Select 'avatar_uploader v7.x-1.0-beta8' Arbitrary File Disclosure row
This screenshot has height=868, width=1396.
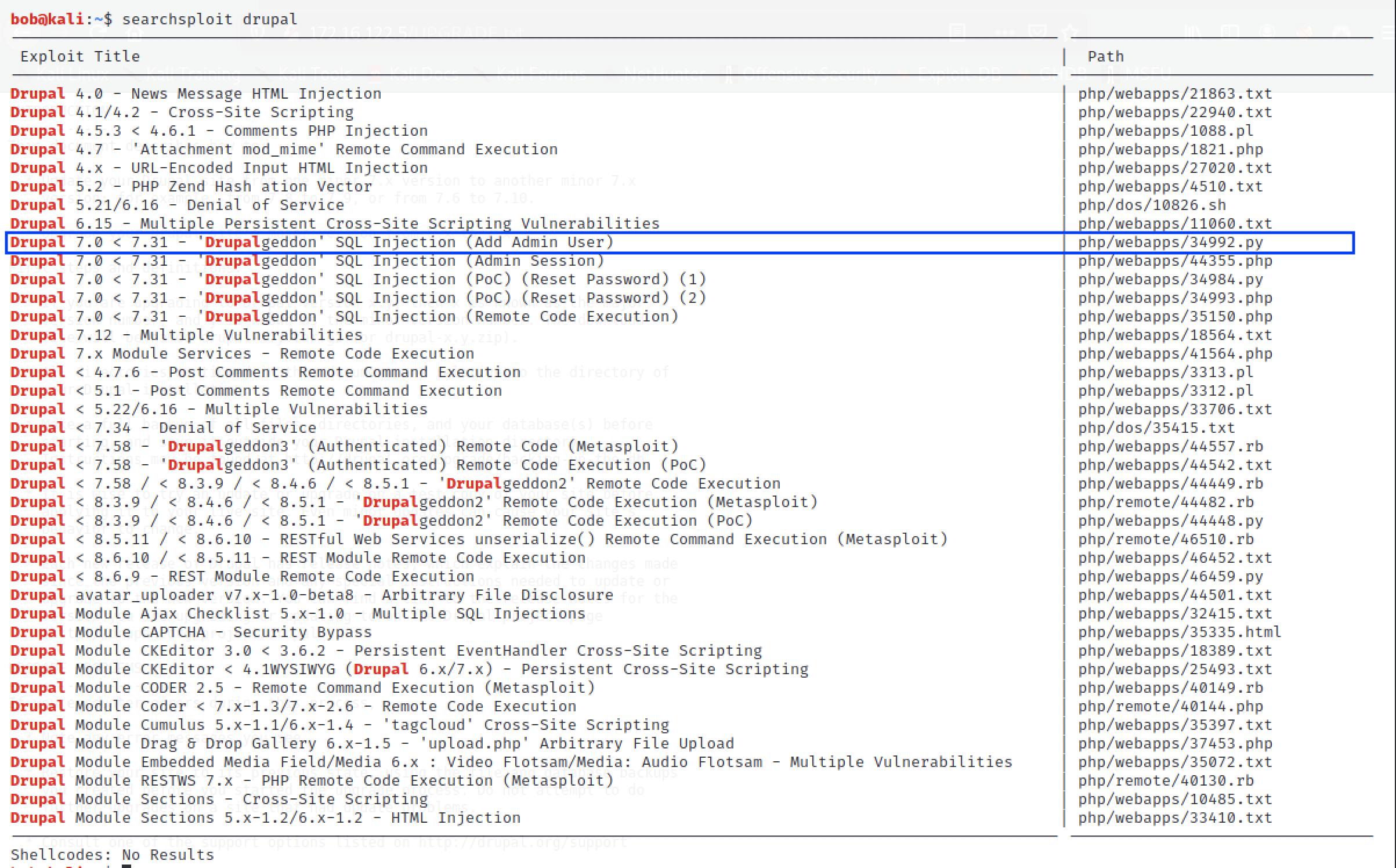pyautogui.click(x=312, y=595)
